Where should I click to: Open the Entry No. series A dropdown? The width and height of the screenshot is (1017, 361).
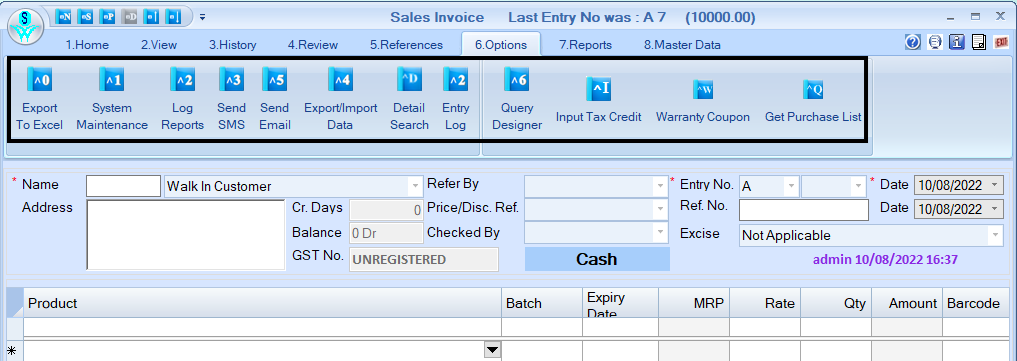(x=791, y=186)
